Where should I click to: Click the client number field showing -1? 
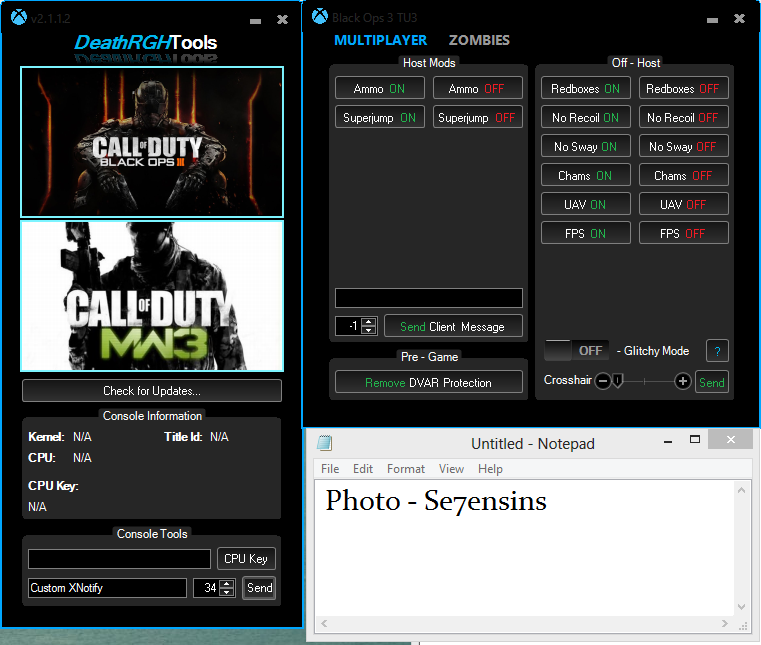point(349,326)
